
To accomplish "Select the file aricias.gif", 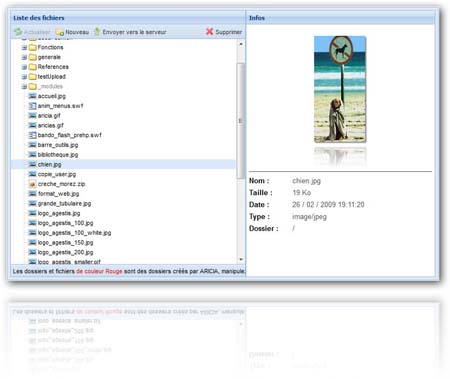I will (50, 125).
